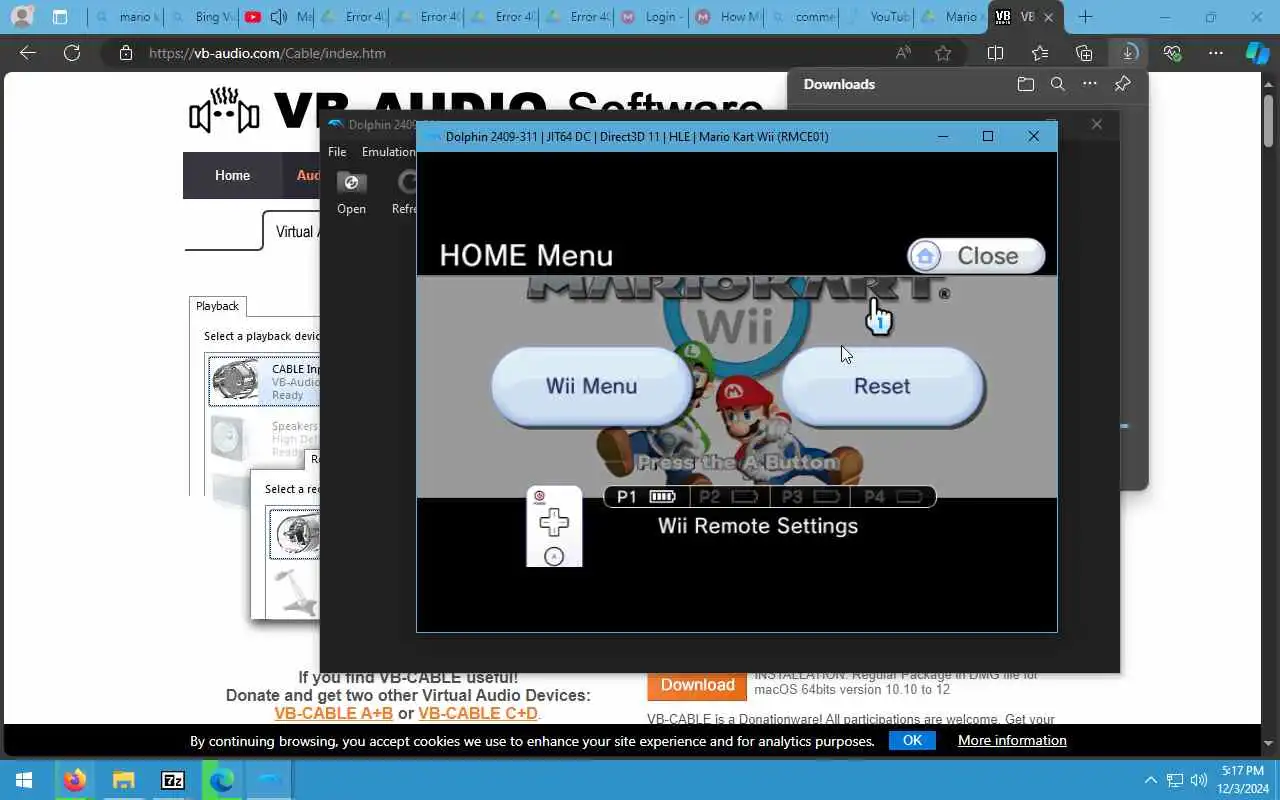Switch to Edge in the taskbar
Viewport: 1280px width, 800px height.
click(221, 780)
